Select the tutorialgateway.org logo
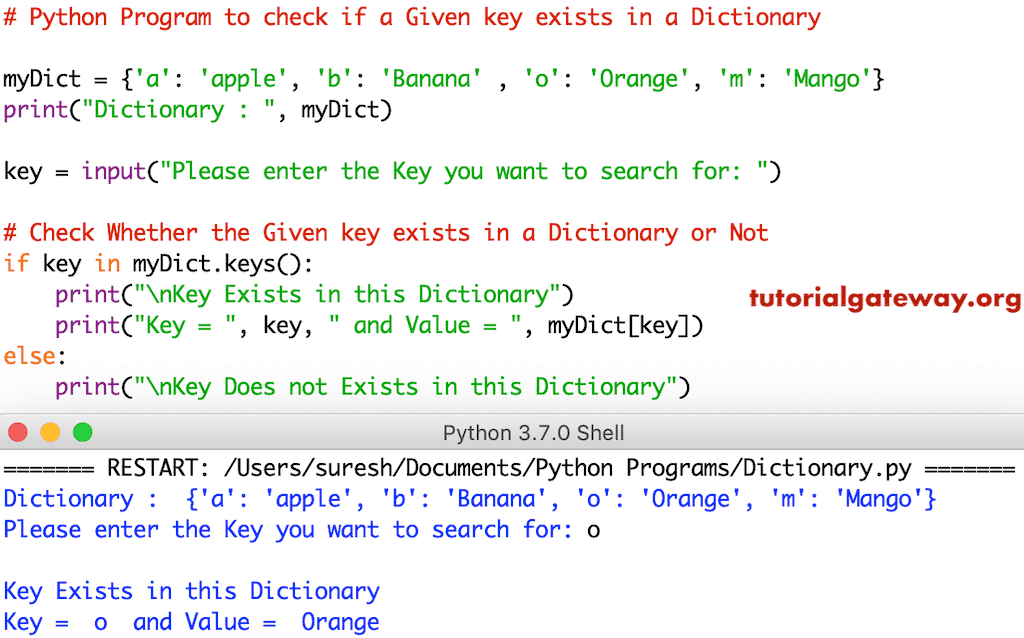1024x638 pixels. point(884,298)
